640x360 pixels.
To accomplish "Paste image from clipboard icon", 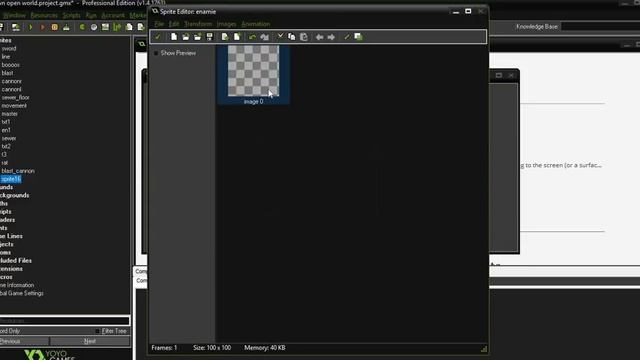I will (x=304, y=37).
